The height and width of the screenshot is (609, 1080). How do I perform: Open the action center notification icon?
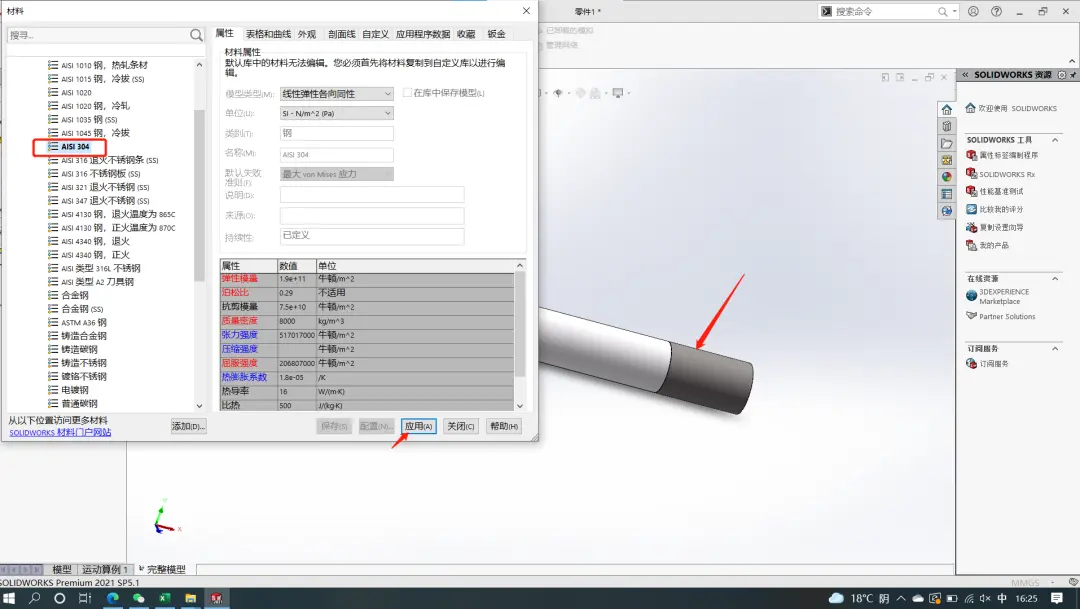pyautogui.click(x=1057, y=598)
